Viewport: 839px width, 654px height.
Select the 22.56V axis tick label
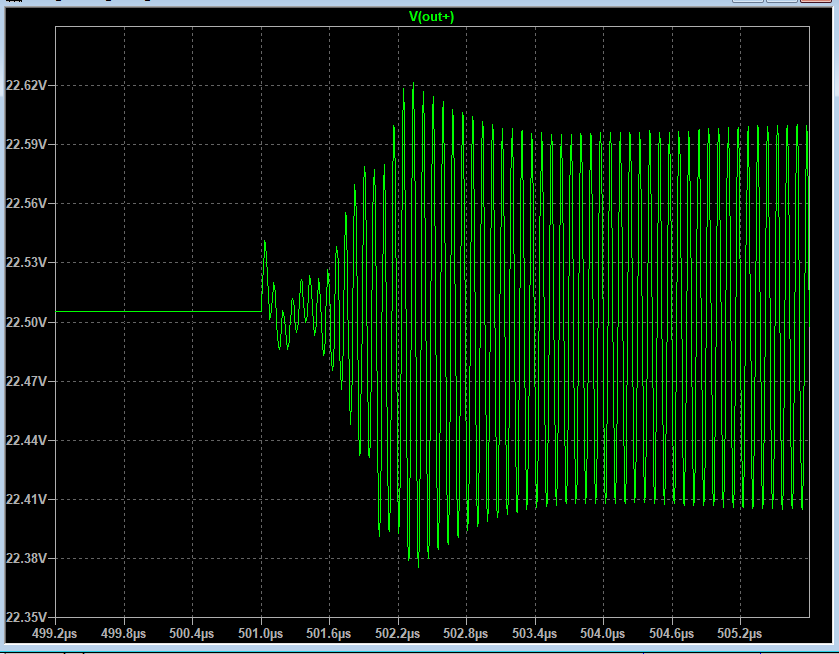click(26, 203)
